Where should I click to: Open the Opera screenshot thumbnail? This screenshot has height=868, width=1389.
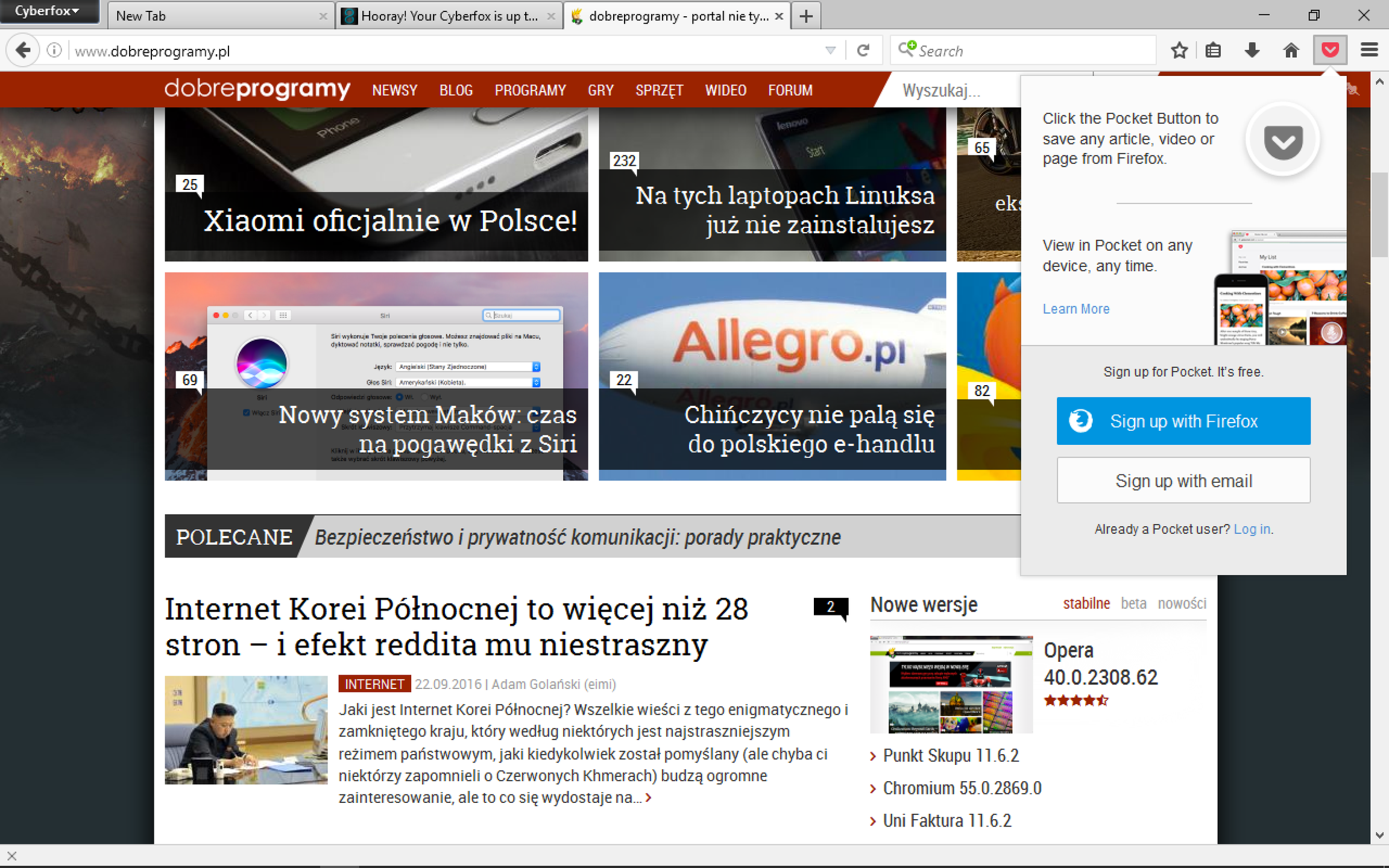[x=951, y=684]
